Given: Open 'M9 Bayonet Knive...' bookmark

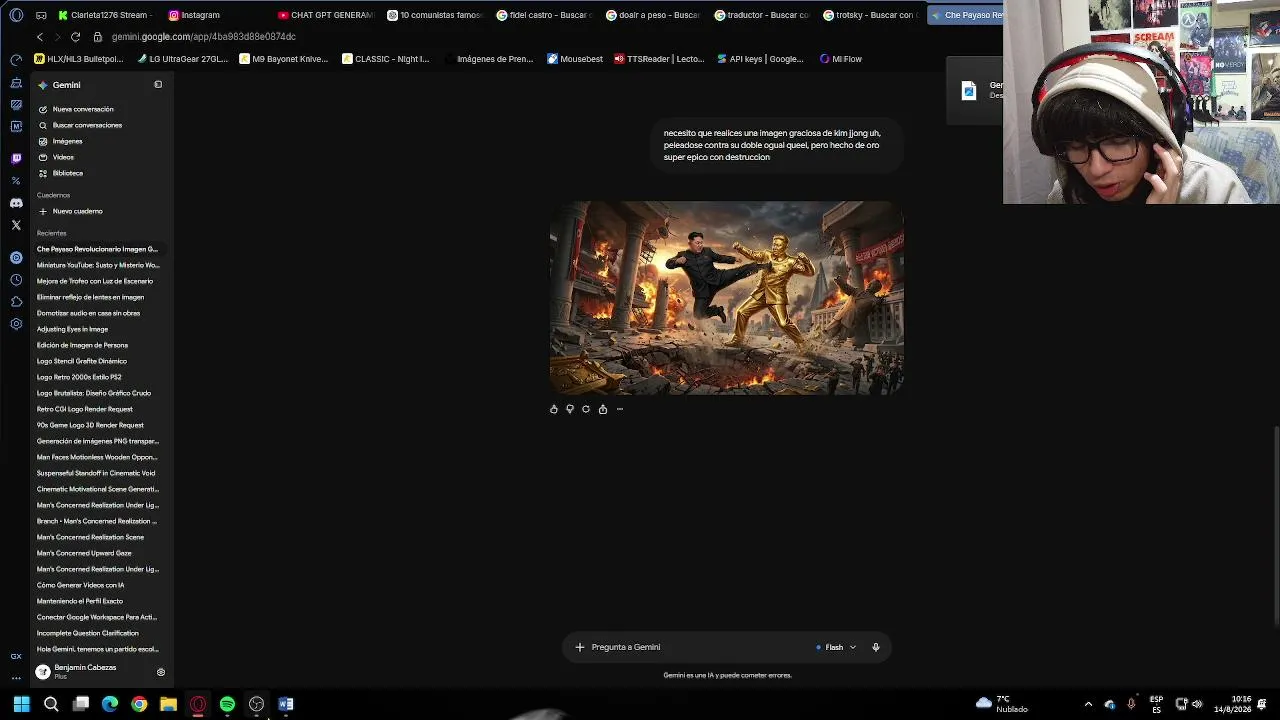Looking at the screenshot, I should pyautogui.click(x=284, y=59).
